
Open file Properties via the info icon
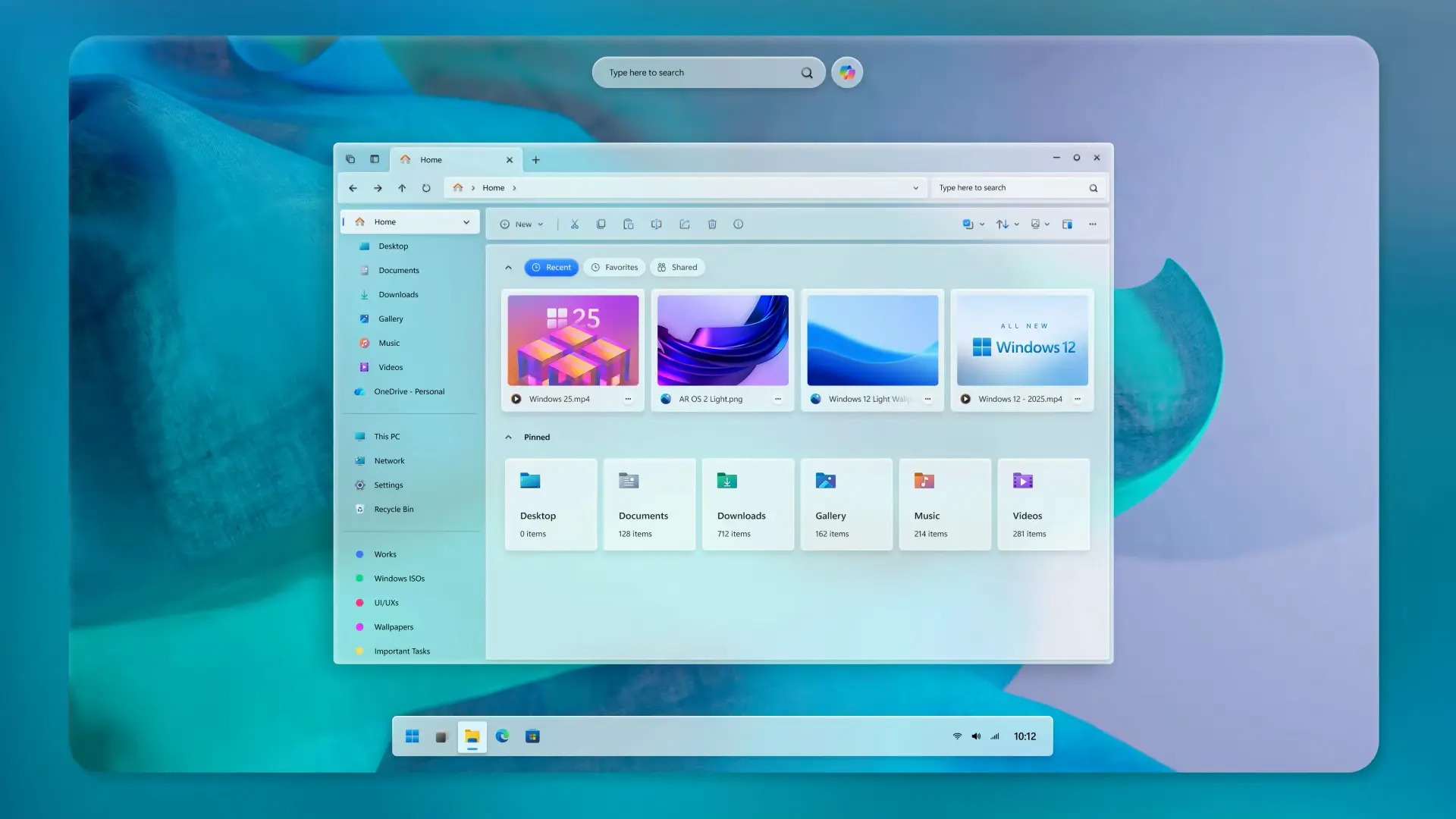click(738, 224)
